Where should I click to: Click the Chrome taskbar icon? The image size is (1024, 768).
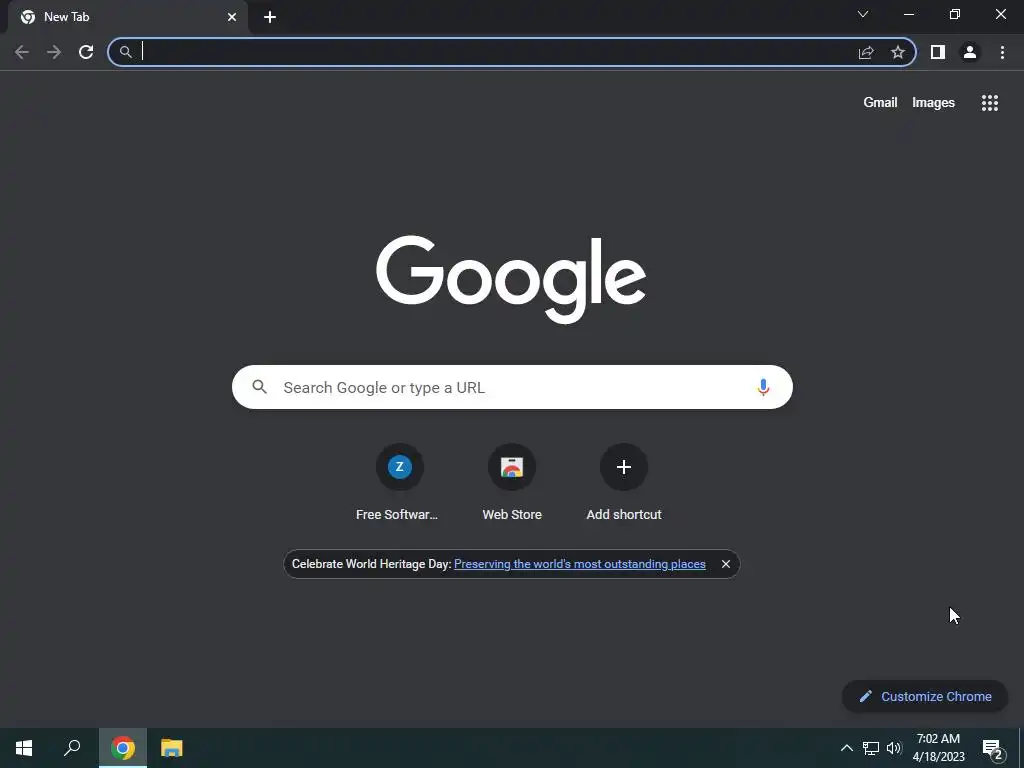(x=123, y=748)
